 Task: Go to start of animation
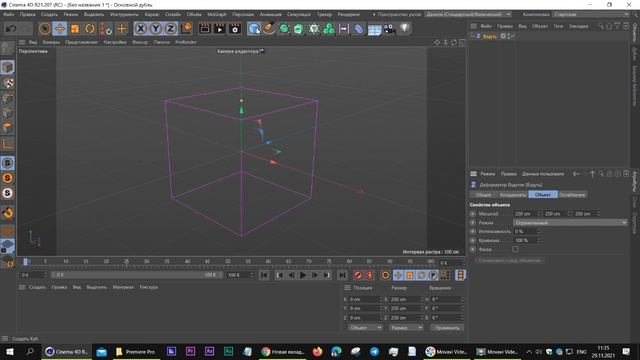point(264,276)
